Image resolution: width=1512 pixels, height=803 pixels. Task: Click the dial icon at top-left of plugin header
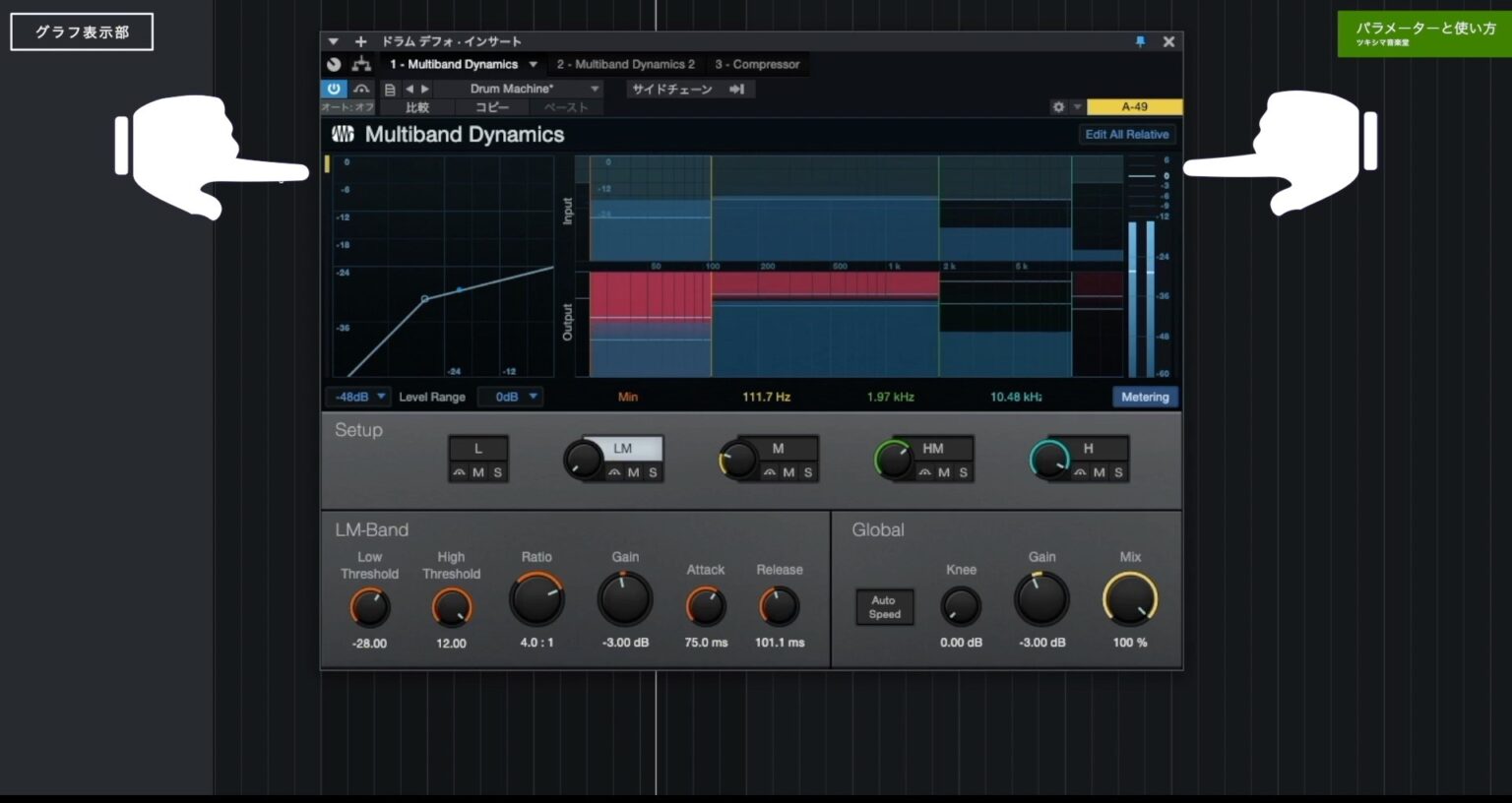click(335, 64)
